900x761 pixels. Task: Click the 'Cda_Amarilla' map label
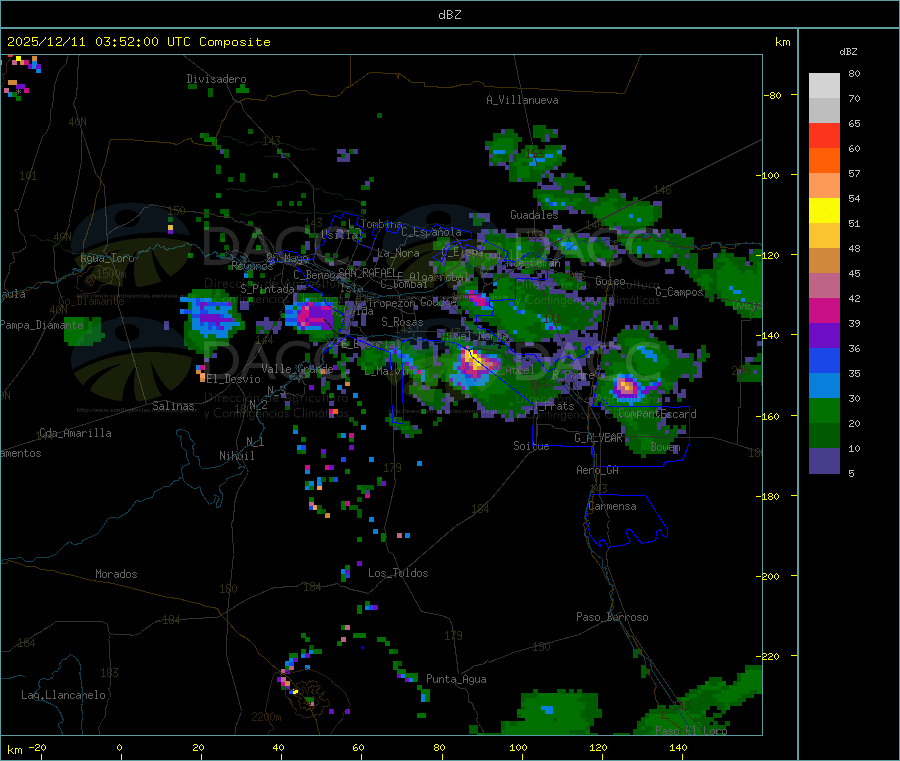tap(75, 433)
